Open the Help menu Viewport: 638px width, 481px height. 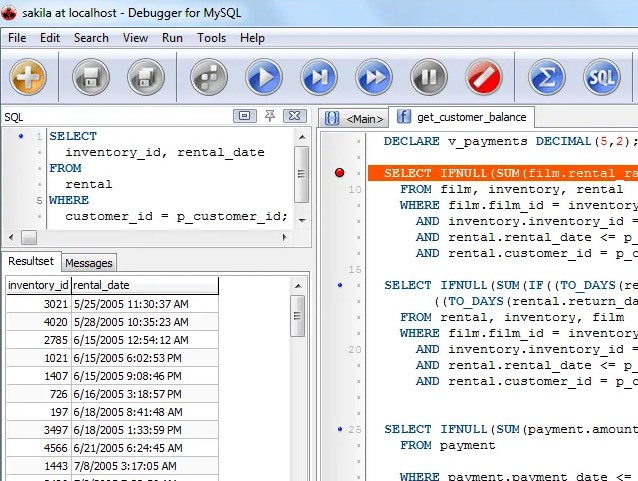point(252,38)
